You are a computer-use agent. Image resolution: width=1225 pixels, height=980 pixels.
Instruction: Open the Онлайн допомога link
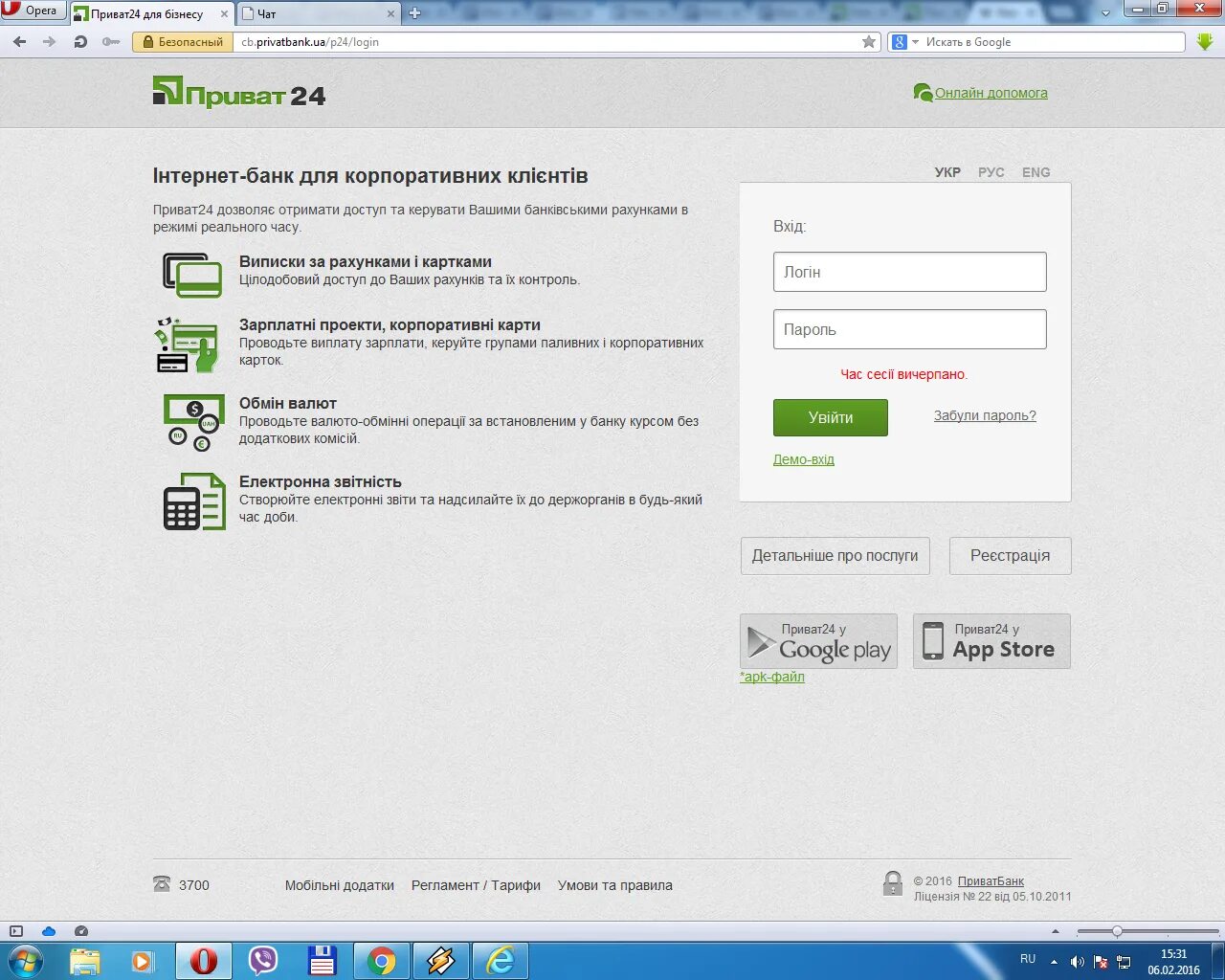coord(991,93)
